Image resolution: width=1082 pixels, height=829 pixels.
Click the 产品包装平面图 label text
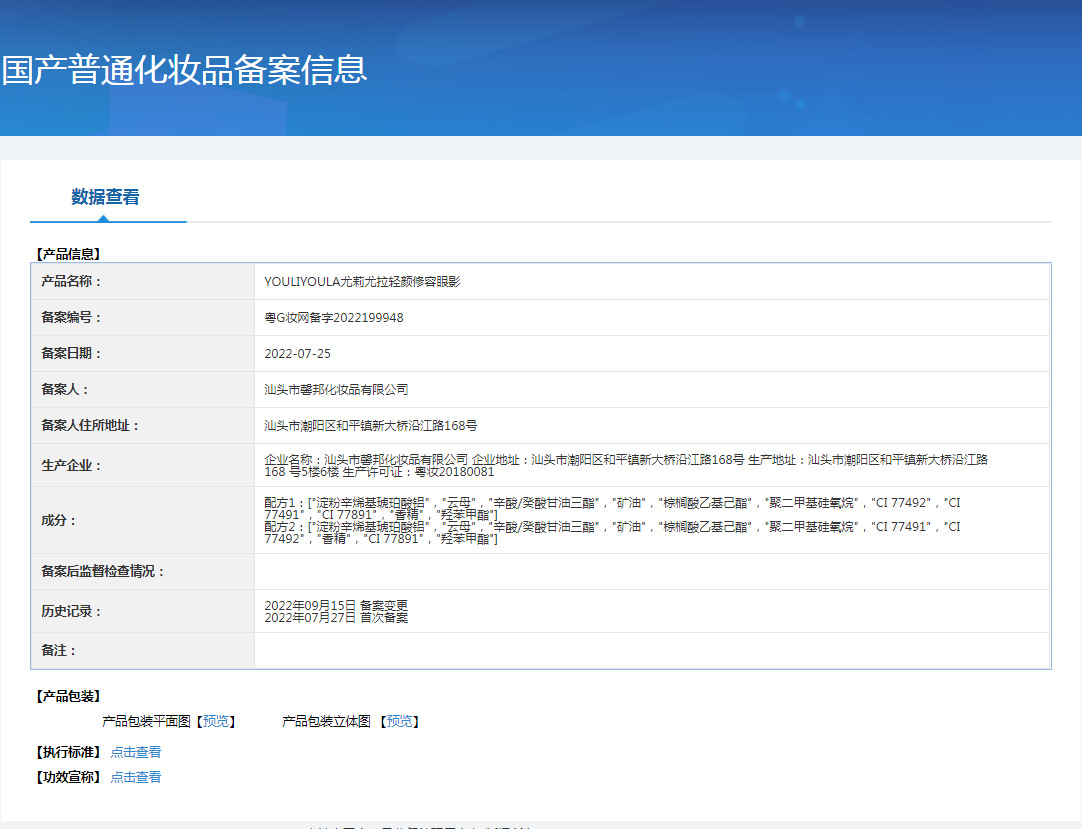(x=146, y=721)
